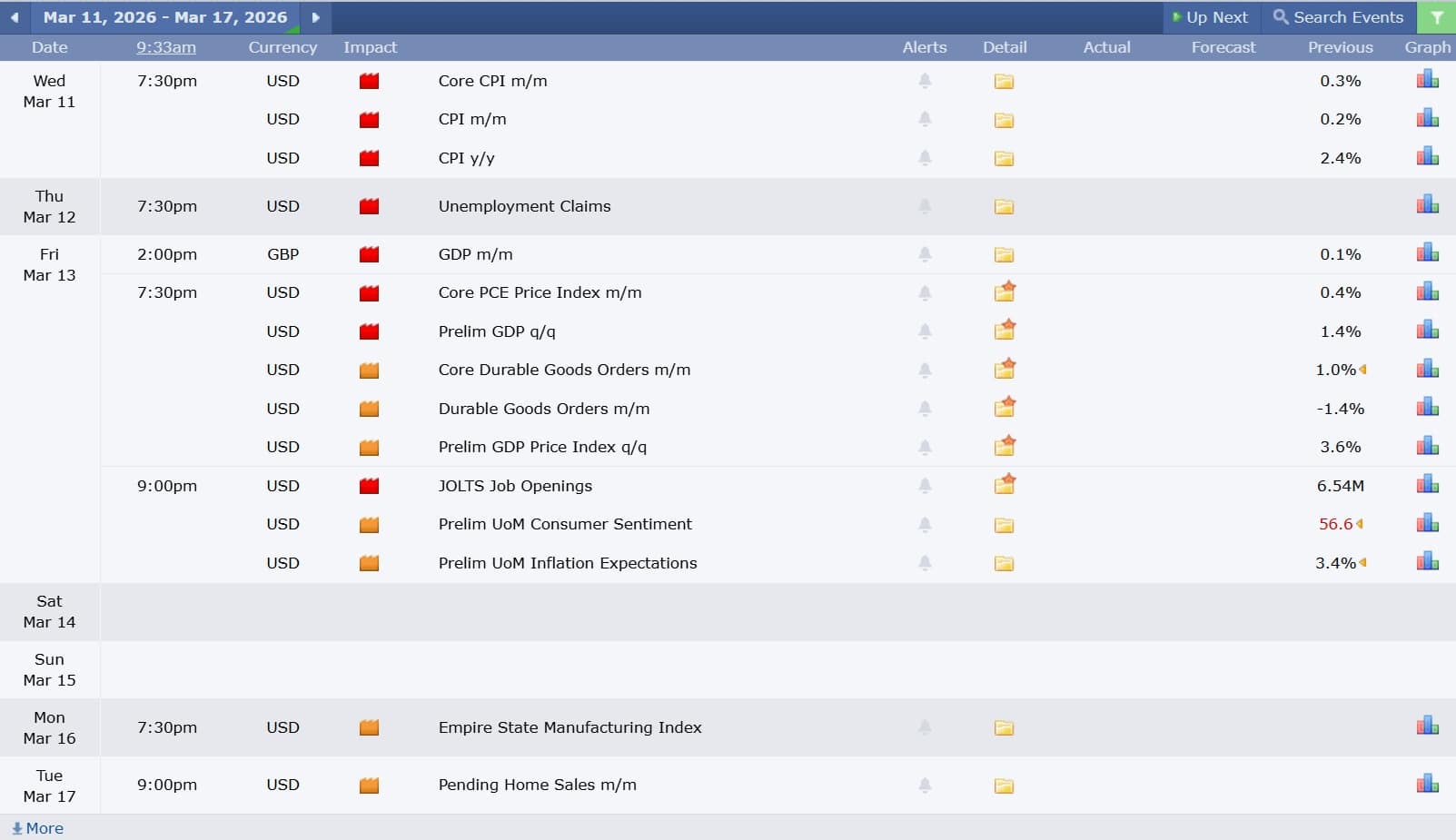Open detail folder for Unemployment Claims
Screen dimensions: 1456x840
pyautogui.click(x=1004, y=207)
